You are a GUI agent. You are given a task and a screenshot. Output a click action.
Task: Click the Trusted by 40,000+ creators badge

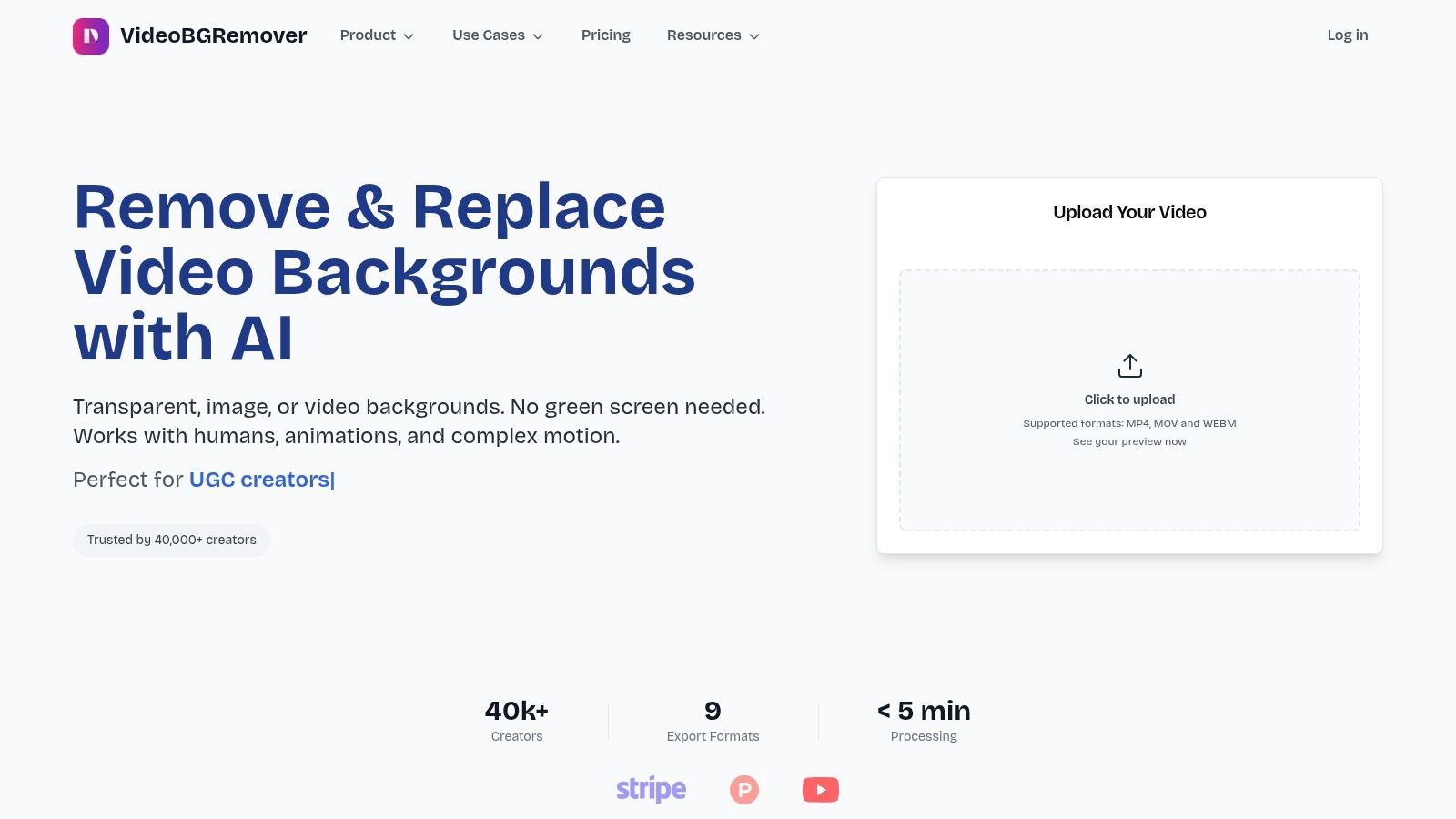click(x=171, y=540)
